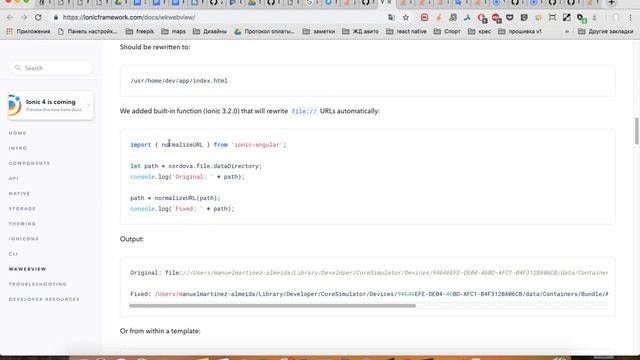Click the padlock site info icon
The width and height of the screenshot is (640, 360).
[x=56, y=18]
